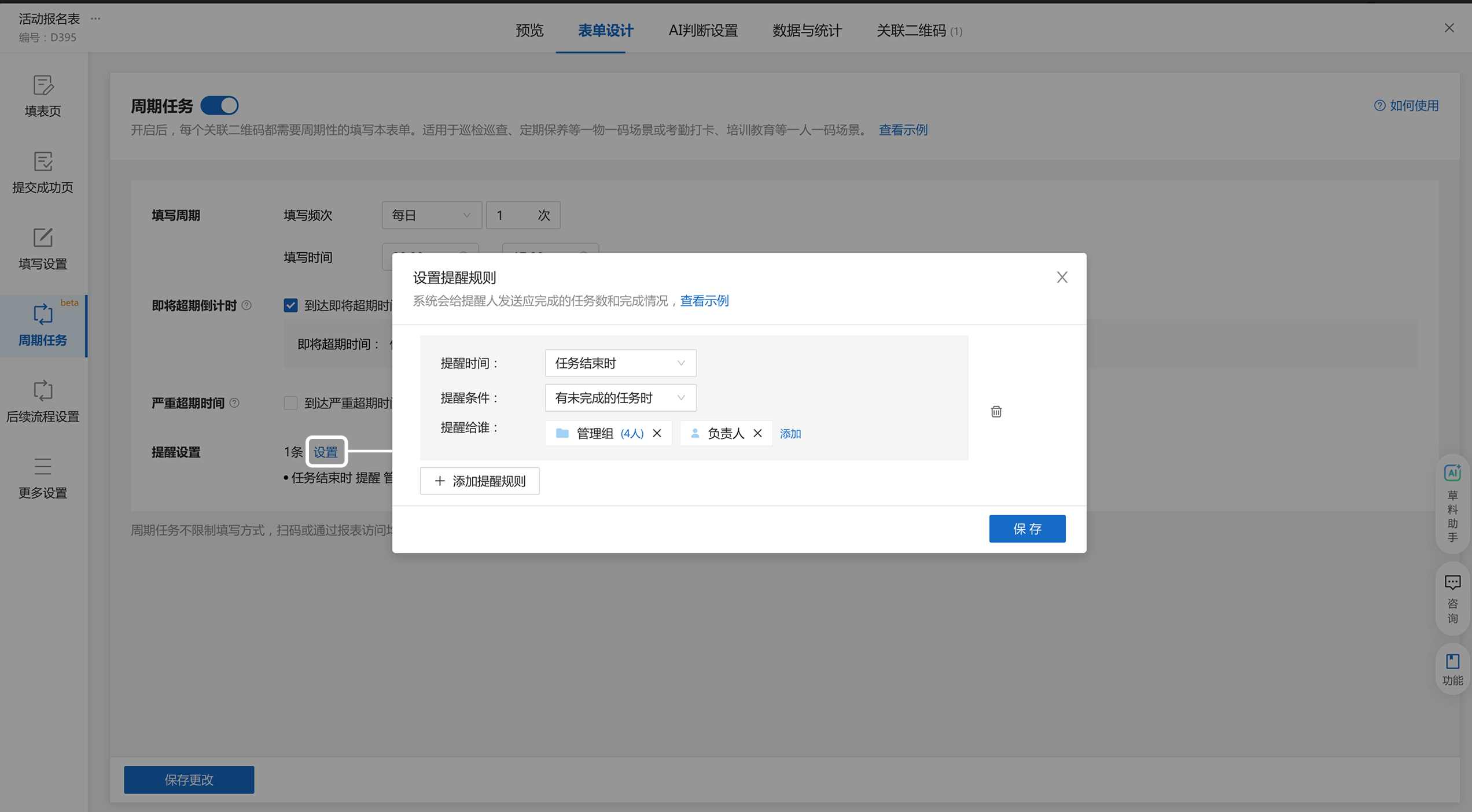
Task: Open the AI判断设置 tab
Action: 703,30
